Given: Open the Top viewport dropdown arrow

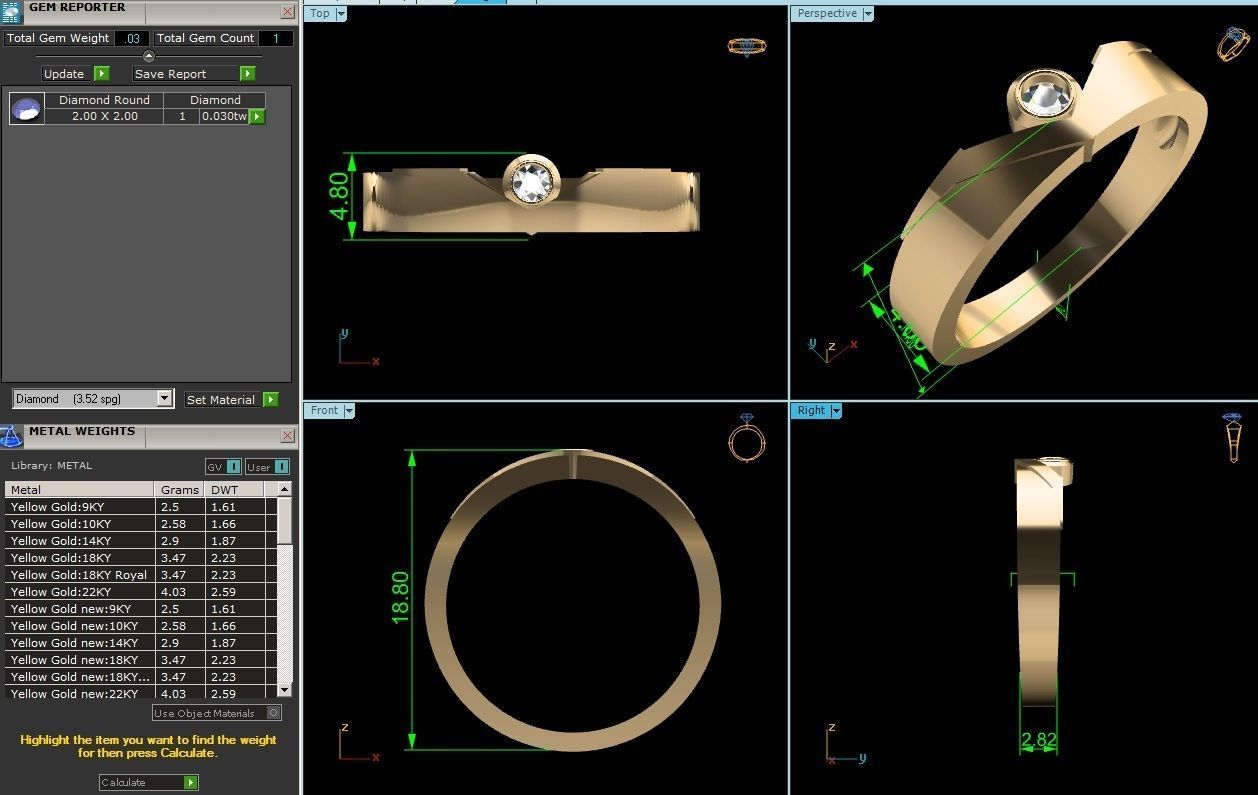Looking at the screenshot, I should (341, 13).
